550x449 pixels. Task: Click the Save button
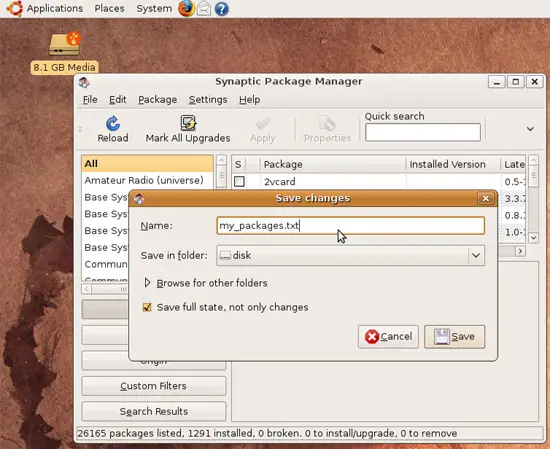click(x=455, y=336)
